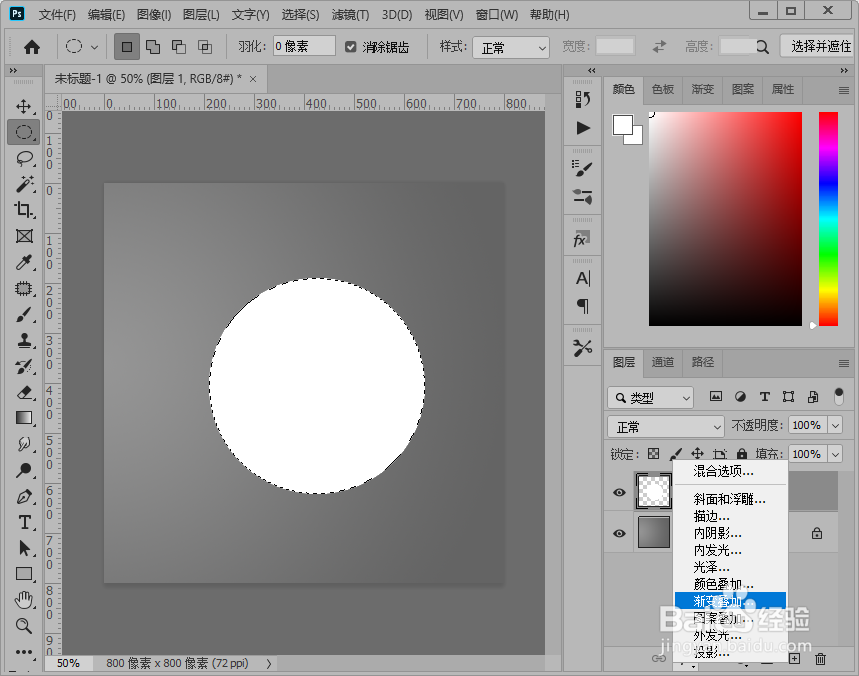Choose Add to Selection mode

coord(153,47)
